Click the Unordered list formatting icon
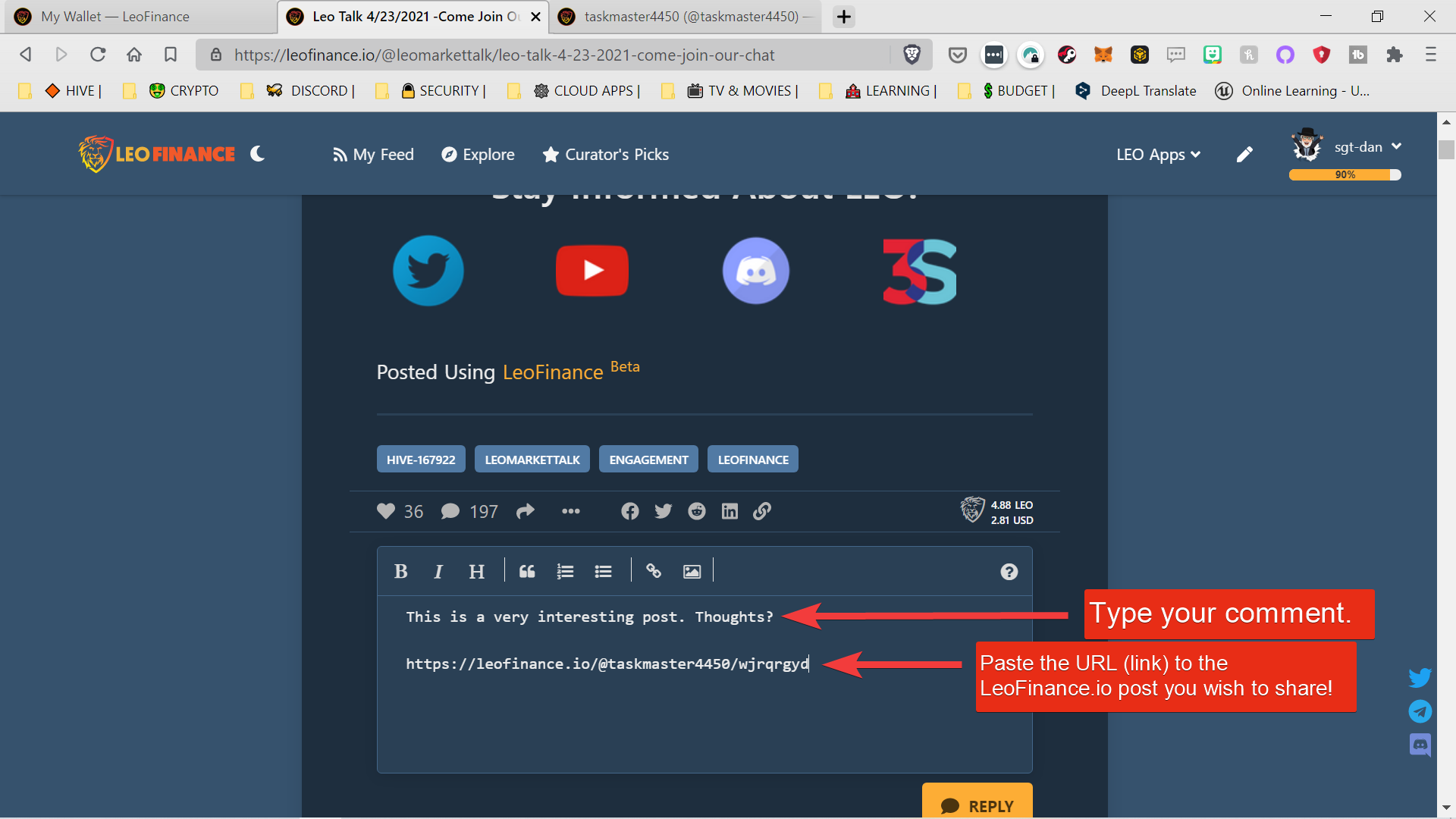This screenshot has height=819, width=1456. tap(603, 572)
